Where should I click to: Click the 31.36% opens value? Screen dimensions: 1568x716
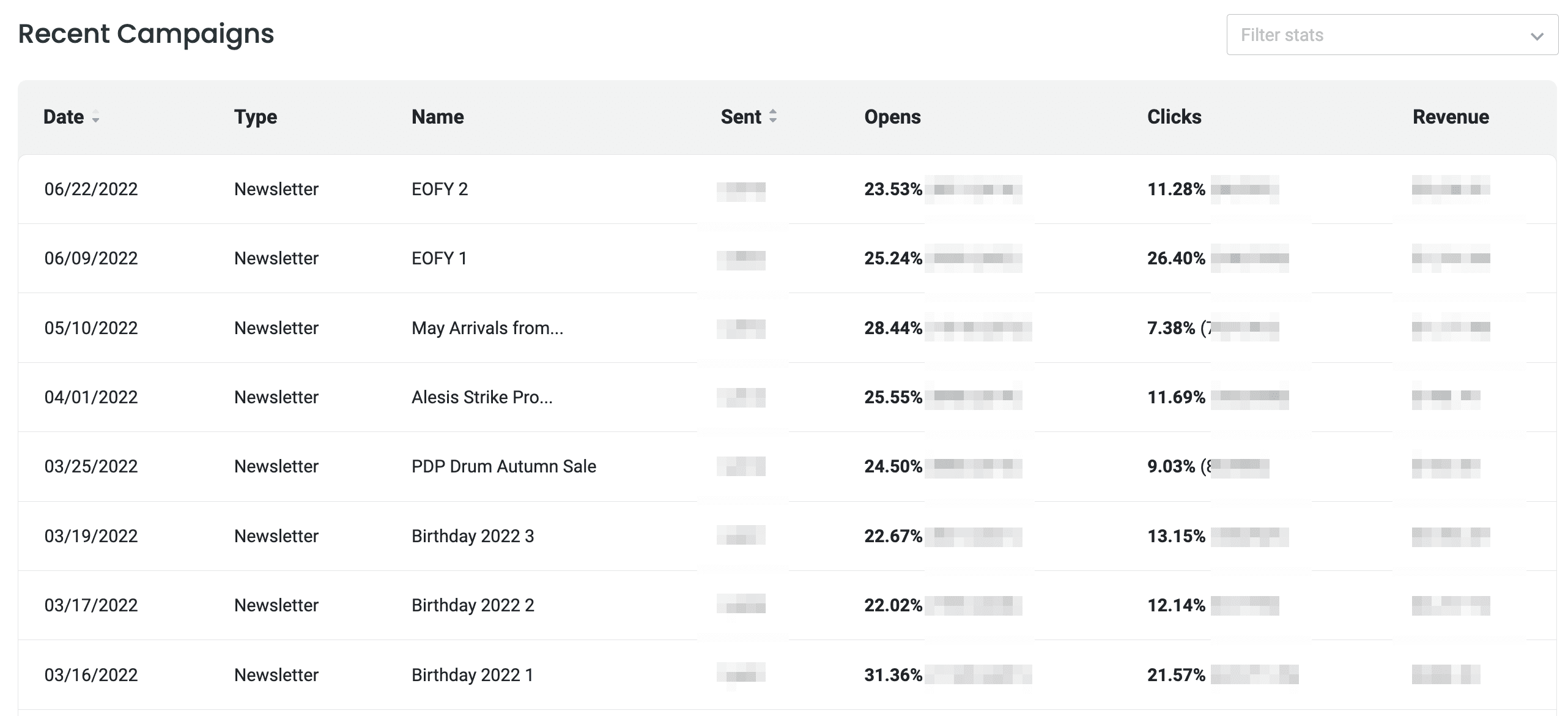[x=892, y=675]
